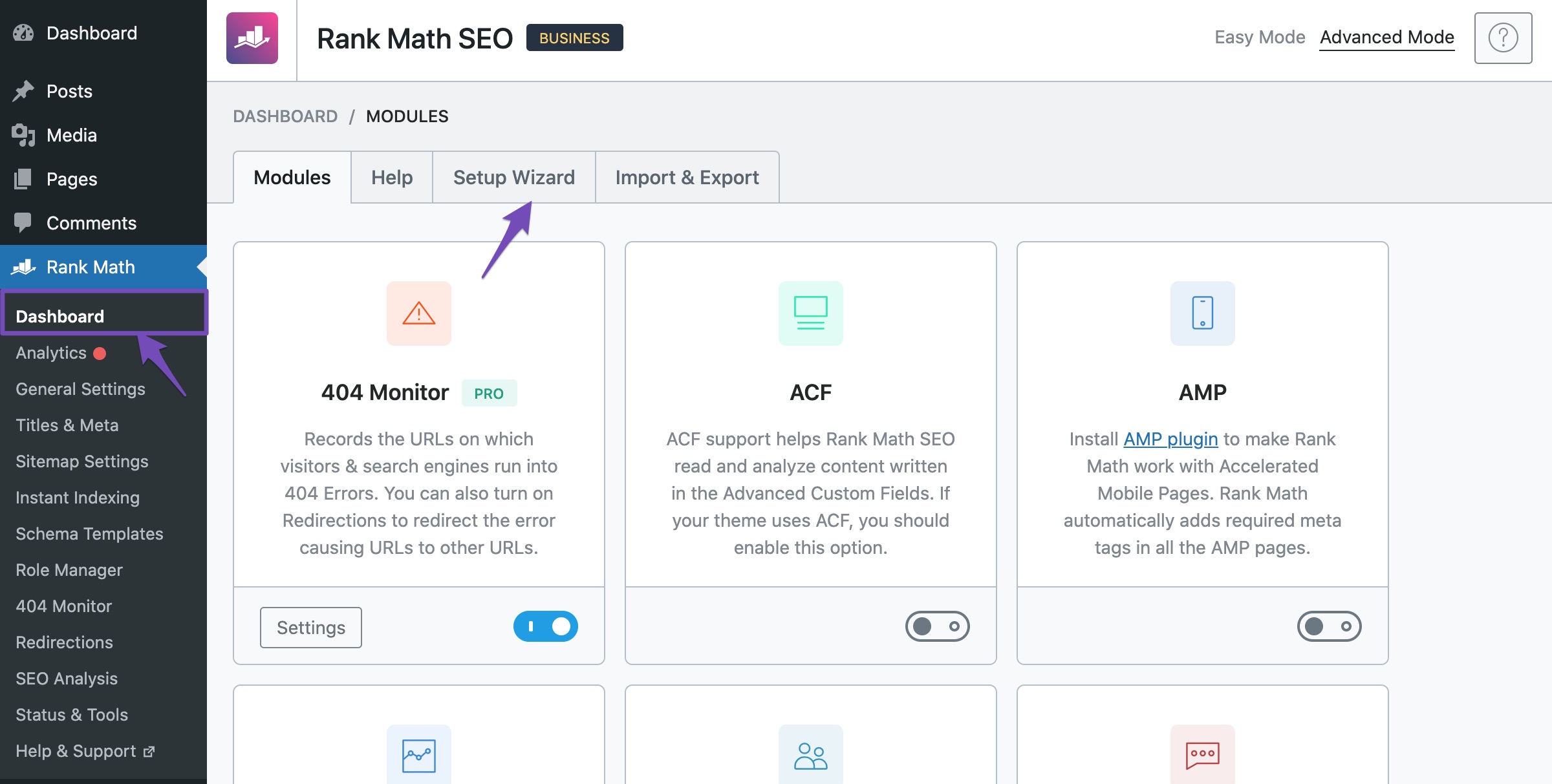The image size is (1552, 784).
Task: Click the 404 Monitor warning triangle icon
Action: [418, 313]
